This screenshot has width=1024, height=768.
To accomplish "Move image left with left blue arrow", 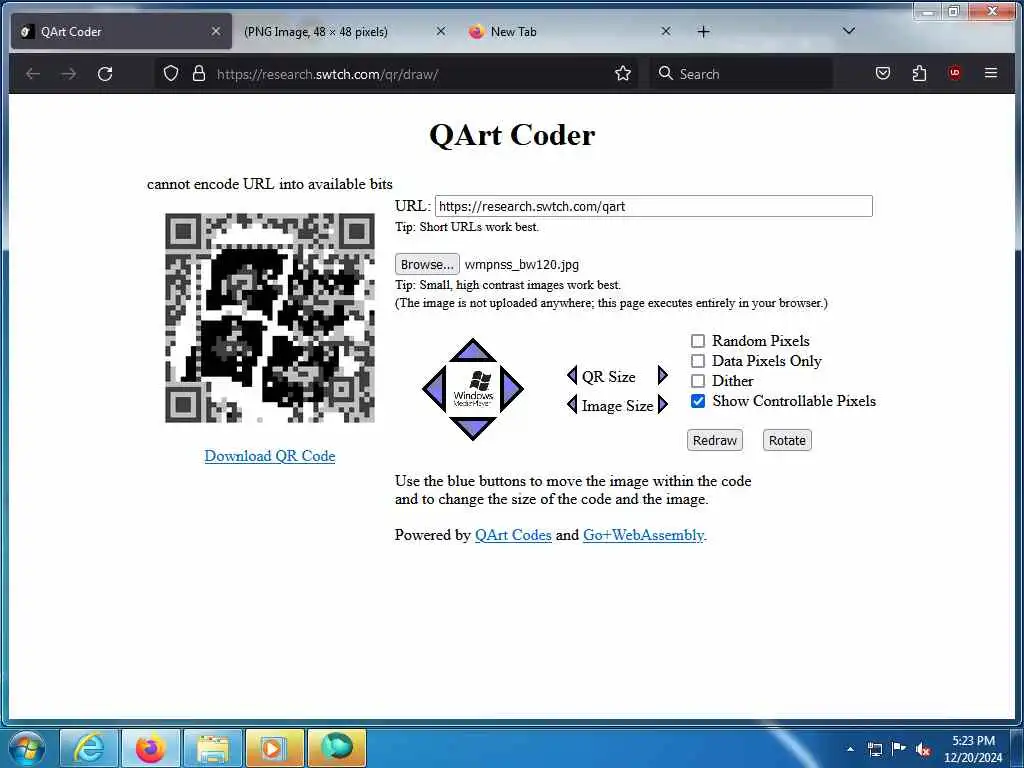I will [435, 389].
